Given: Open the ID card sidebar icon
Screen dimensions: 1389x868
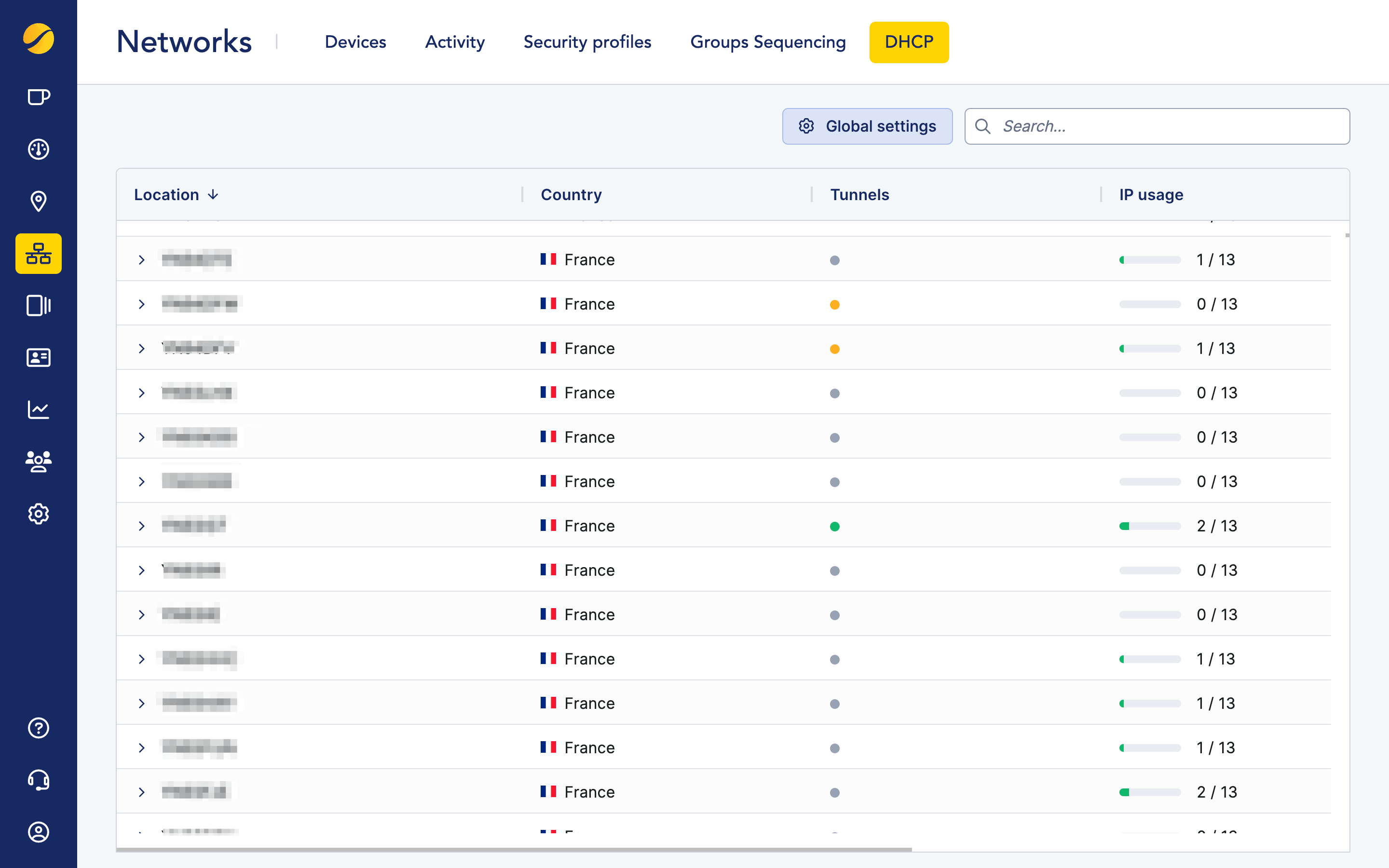Looking at the screenshot, I should coord(39,358).
